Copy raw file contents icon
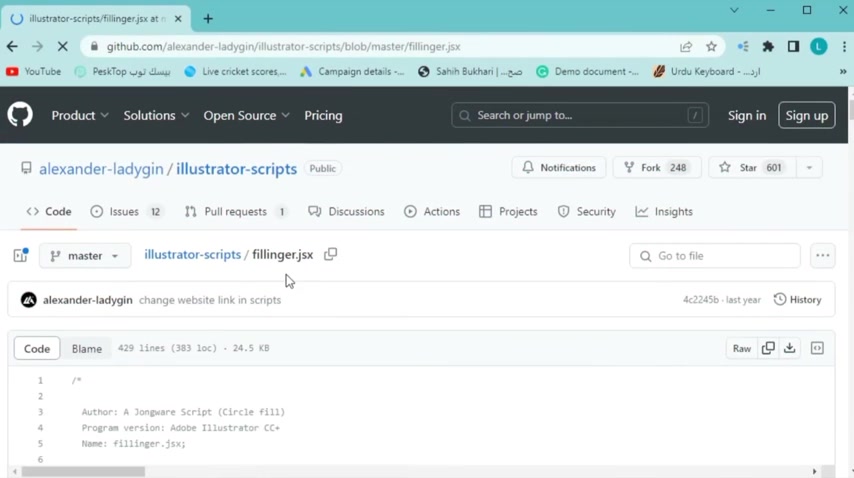This screenshot has width=854, height=478. 768,348
